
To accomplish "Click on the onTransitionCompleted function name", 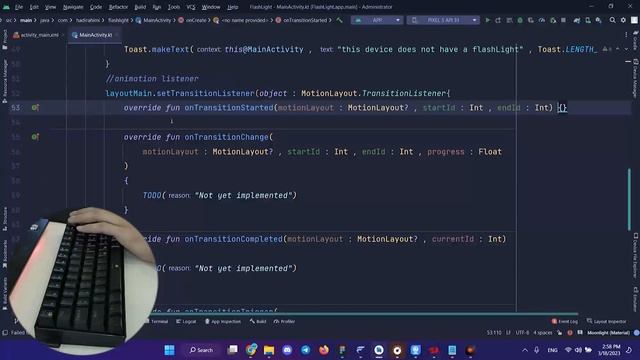I will (233, 239).
